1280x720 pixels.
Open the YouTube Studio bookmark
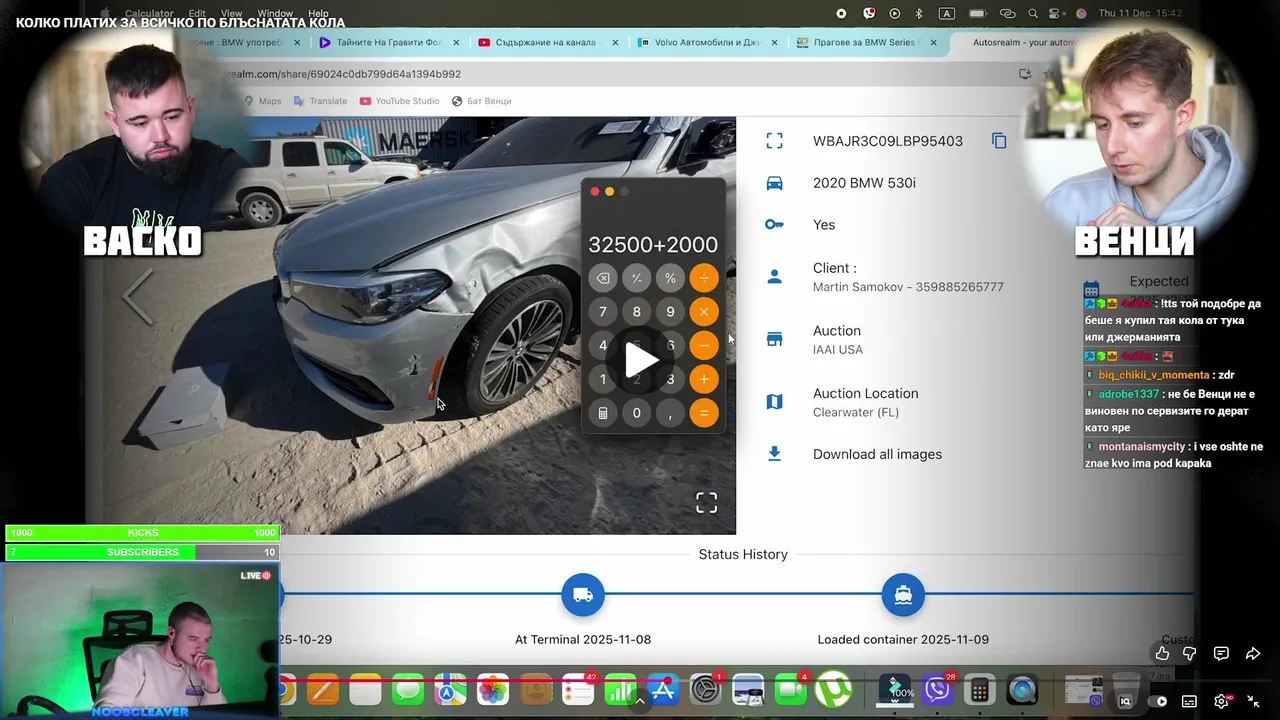399,101
